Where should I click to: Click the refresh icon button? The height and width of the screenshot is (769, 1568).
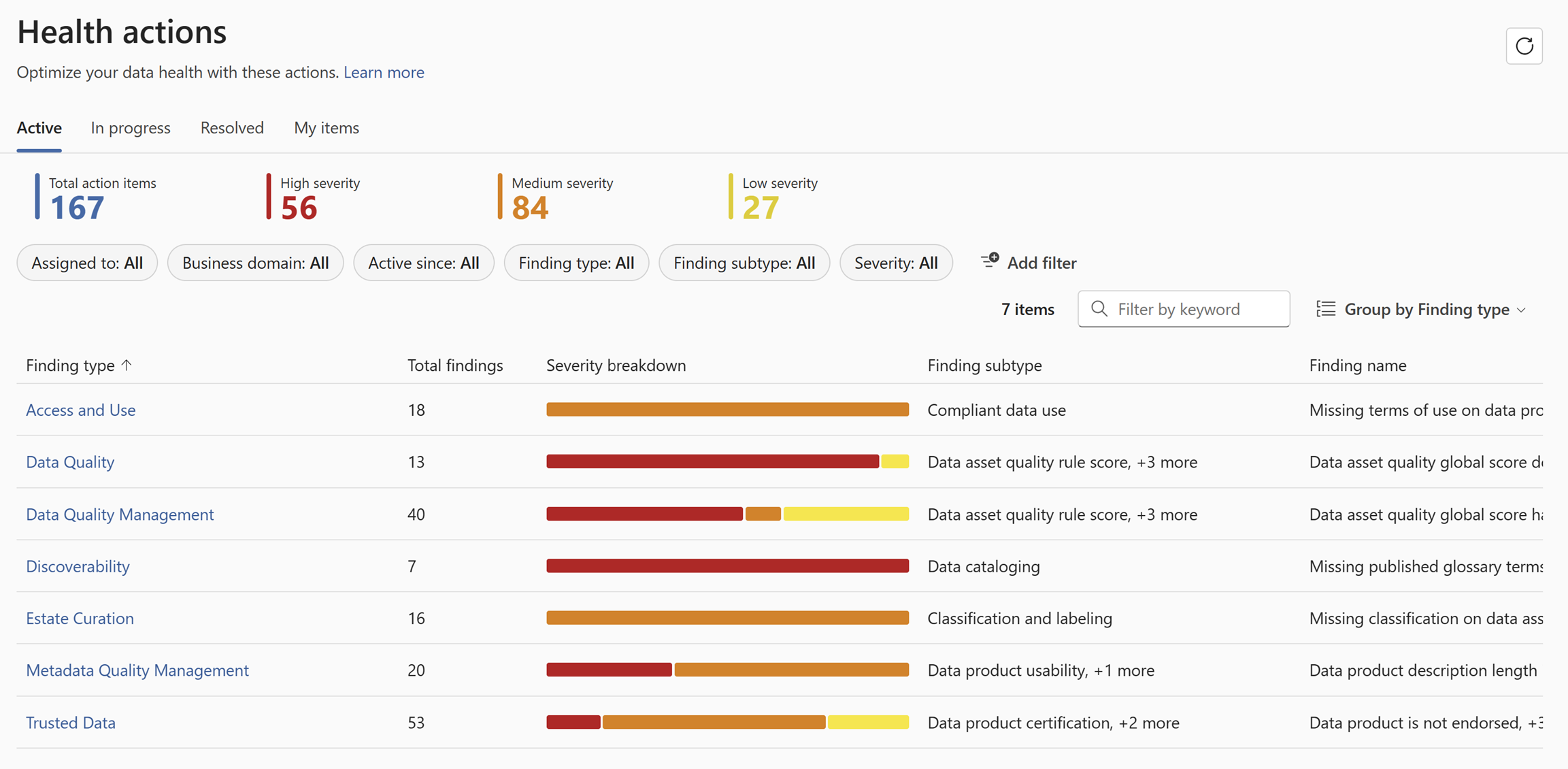coord(1524,46)
